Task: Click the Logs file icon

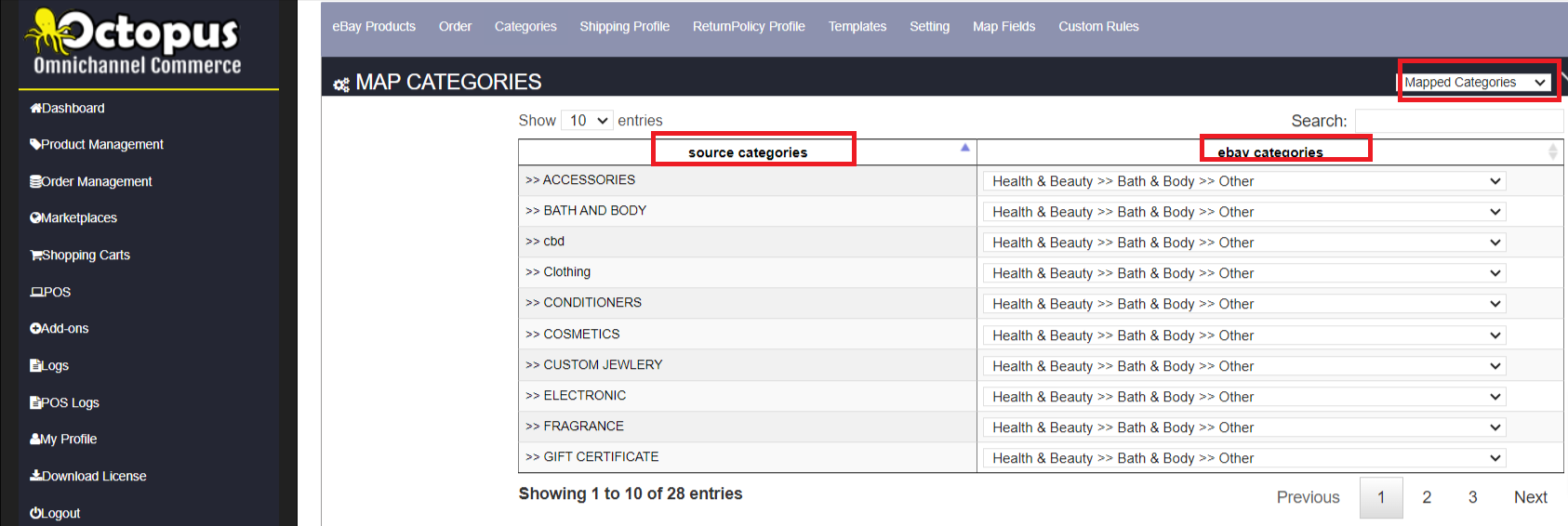Action: (35, 365)
